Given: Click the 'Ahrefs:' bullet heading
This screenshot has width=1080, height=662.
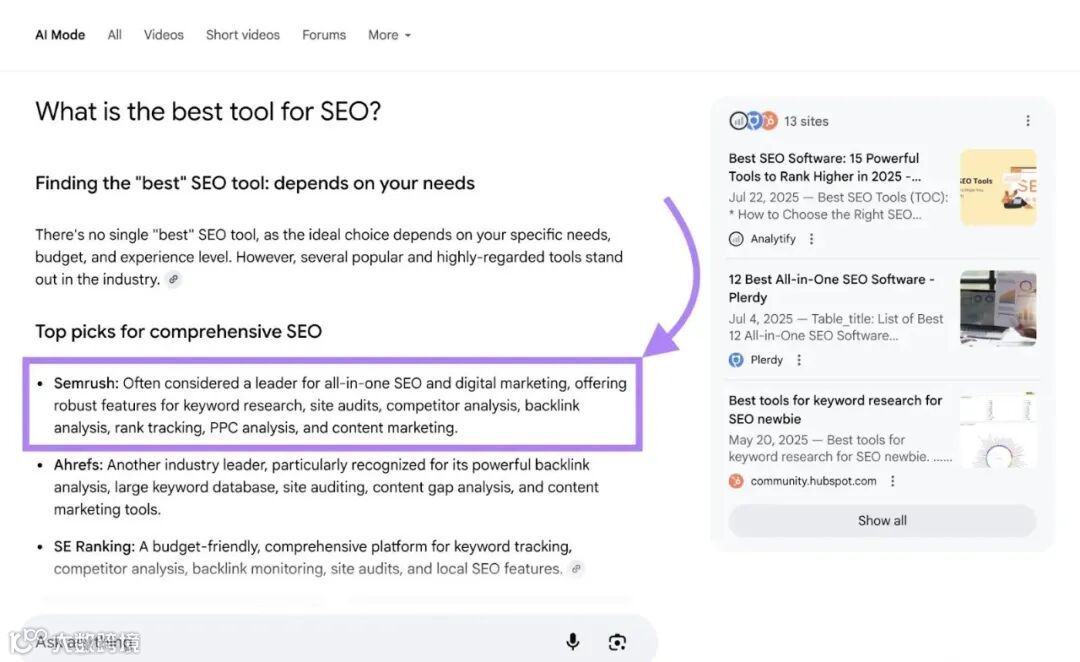Looking at the screenshot, I should (79, 465).
